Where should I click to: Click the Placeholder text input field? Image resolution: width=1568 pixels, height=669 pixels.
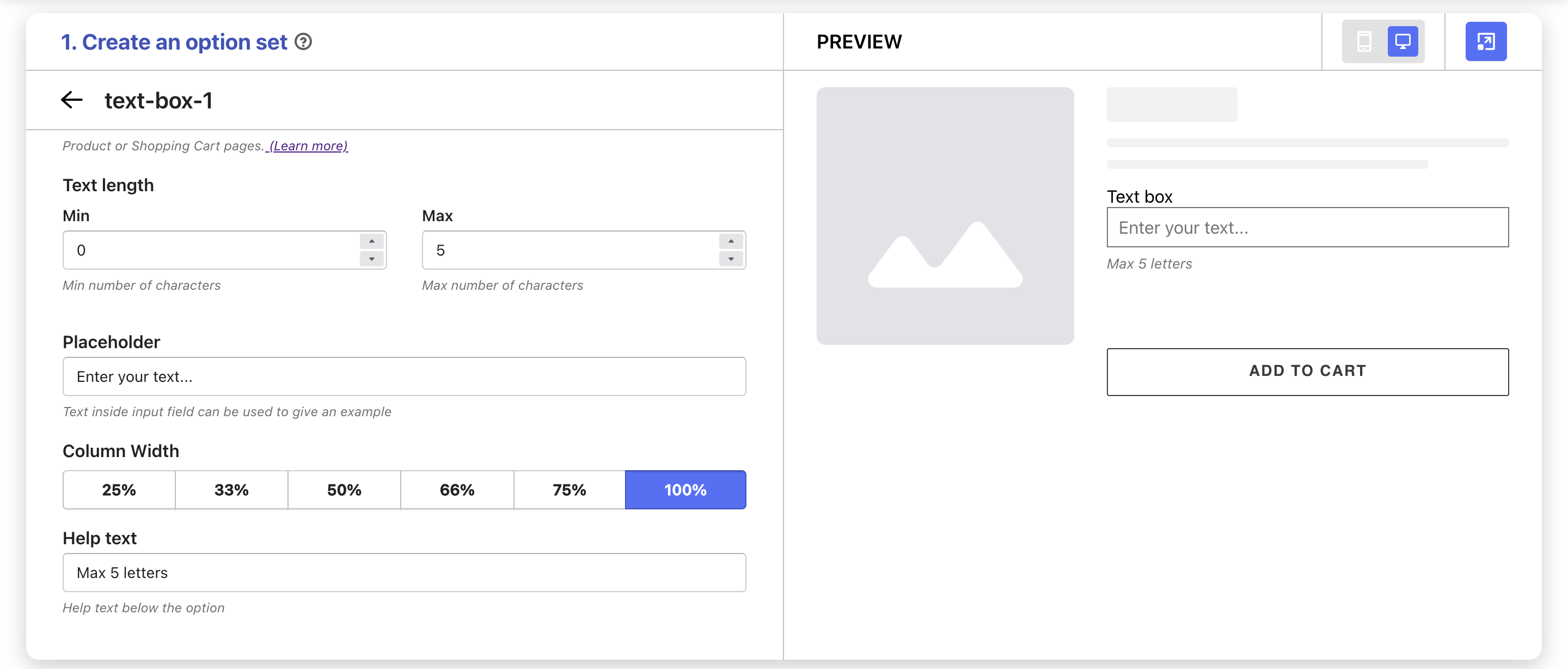click(404, 376)
